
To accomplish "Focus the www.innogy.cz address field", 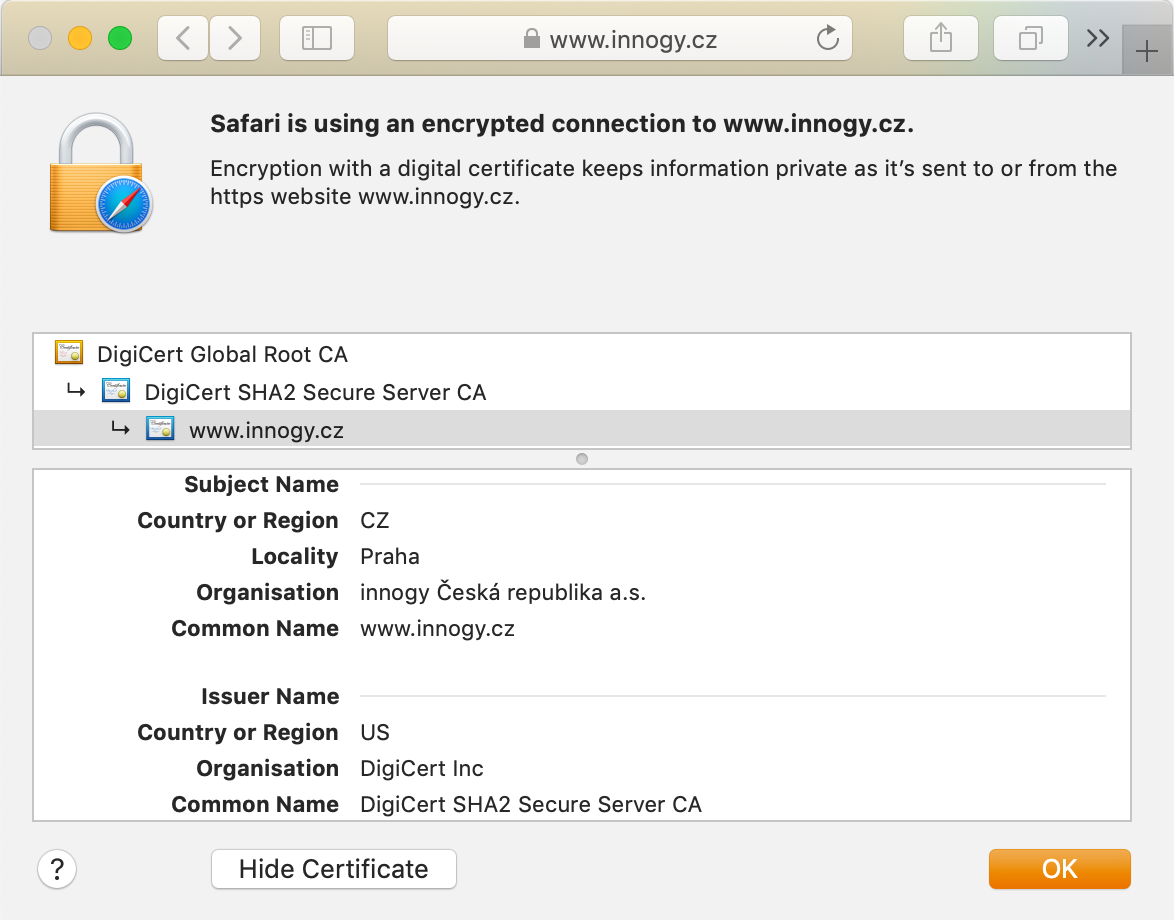I will click(x=620, y=38).
